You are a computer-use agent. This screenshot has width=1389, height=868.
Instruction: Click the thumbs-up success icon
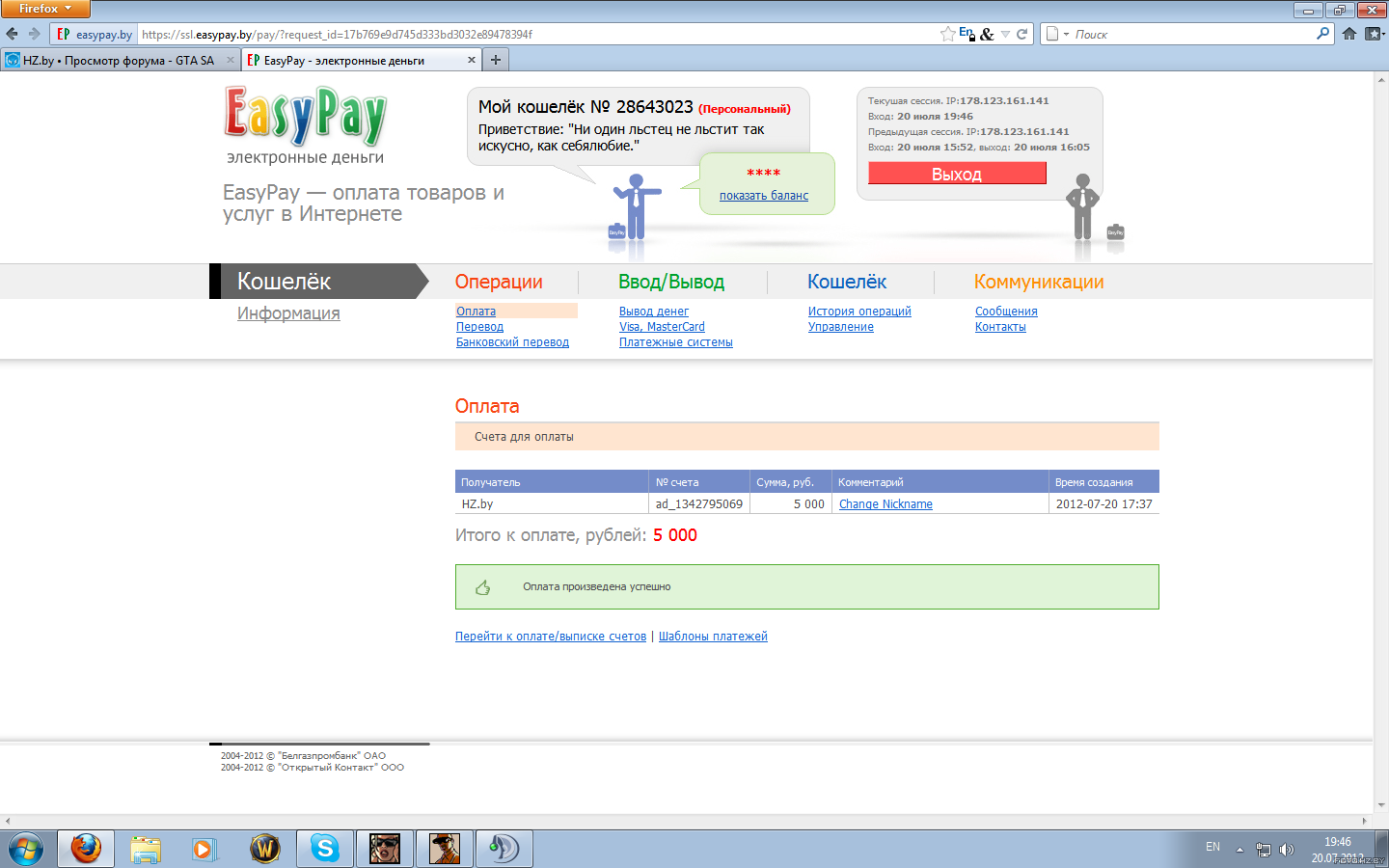coord(483,587)
